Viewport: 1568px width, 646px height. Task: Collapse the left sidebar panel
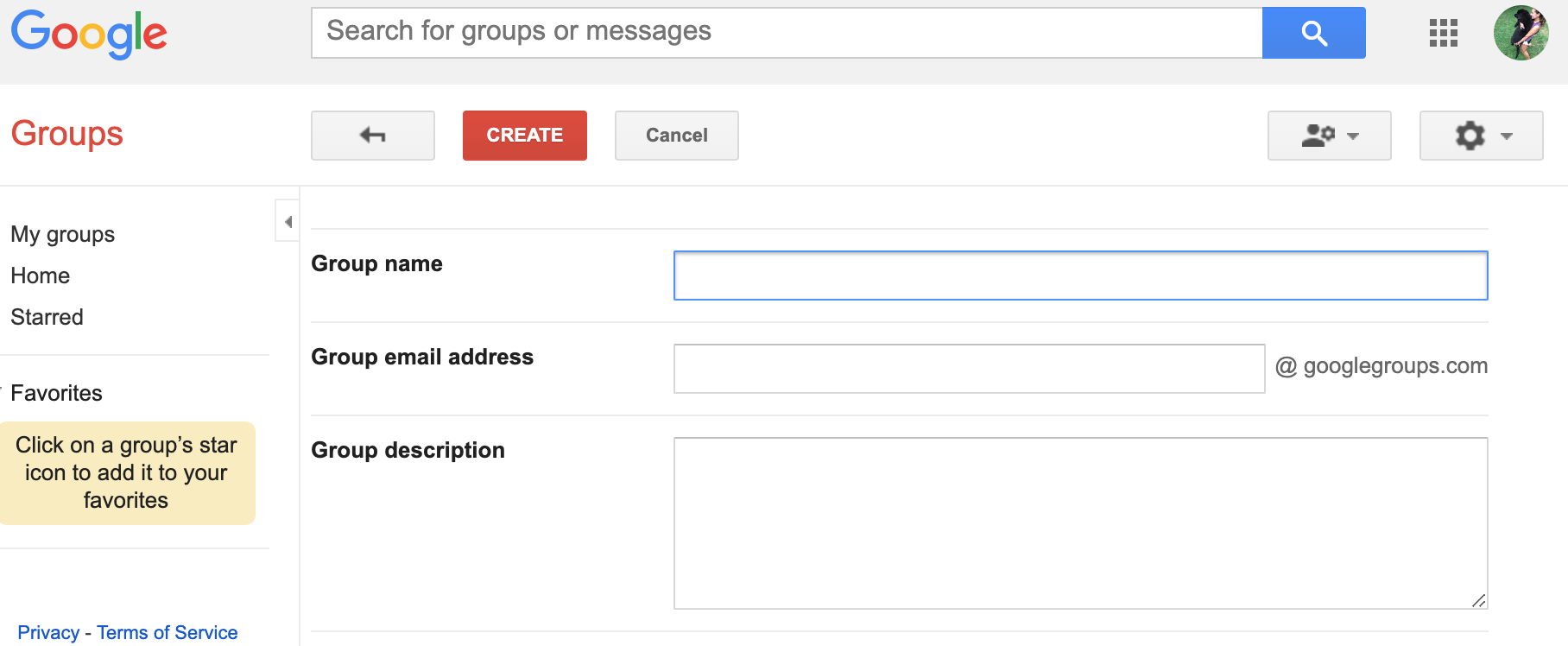[288, 222]
